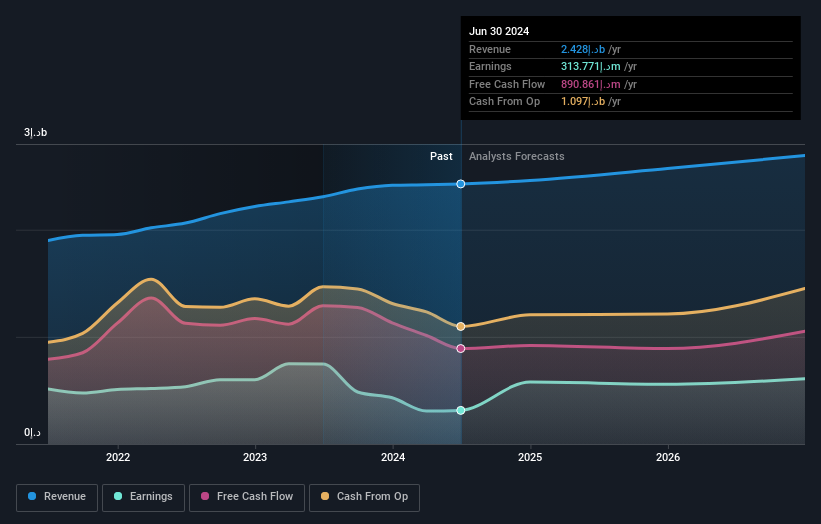
Task: Toggle the Earnings legend series
Action: (143, 497)
